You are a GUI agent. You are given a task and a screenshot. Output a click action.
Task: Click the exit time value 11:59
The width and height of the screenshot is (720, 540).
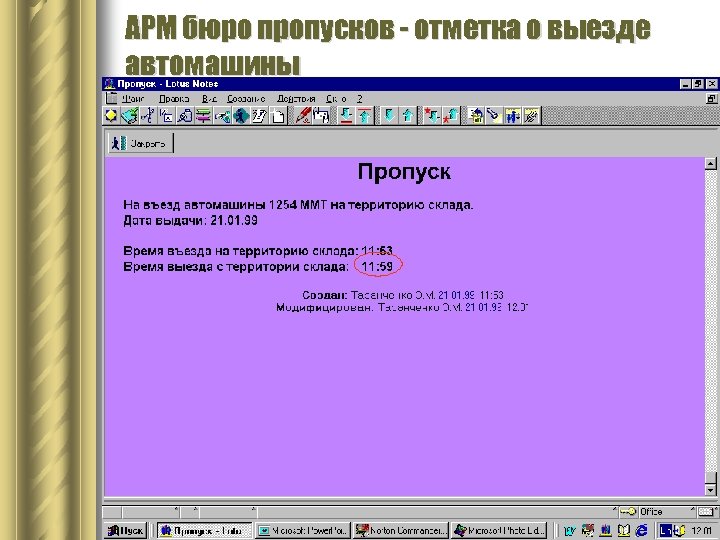(x=377, y=266)
